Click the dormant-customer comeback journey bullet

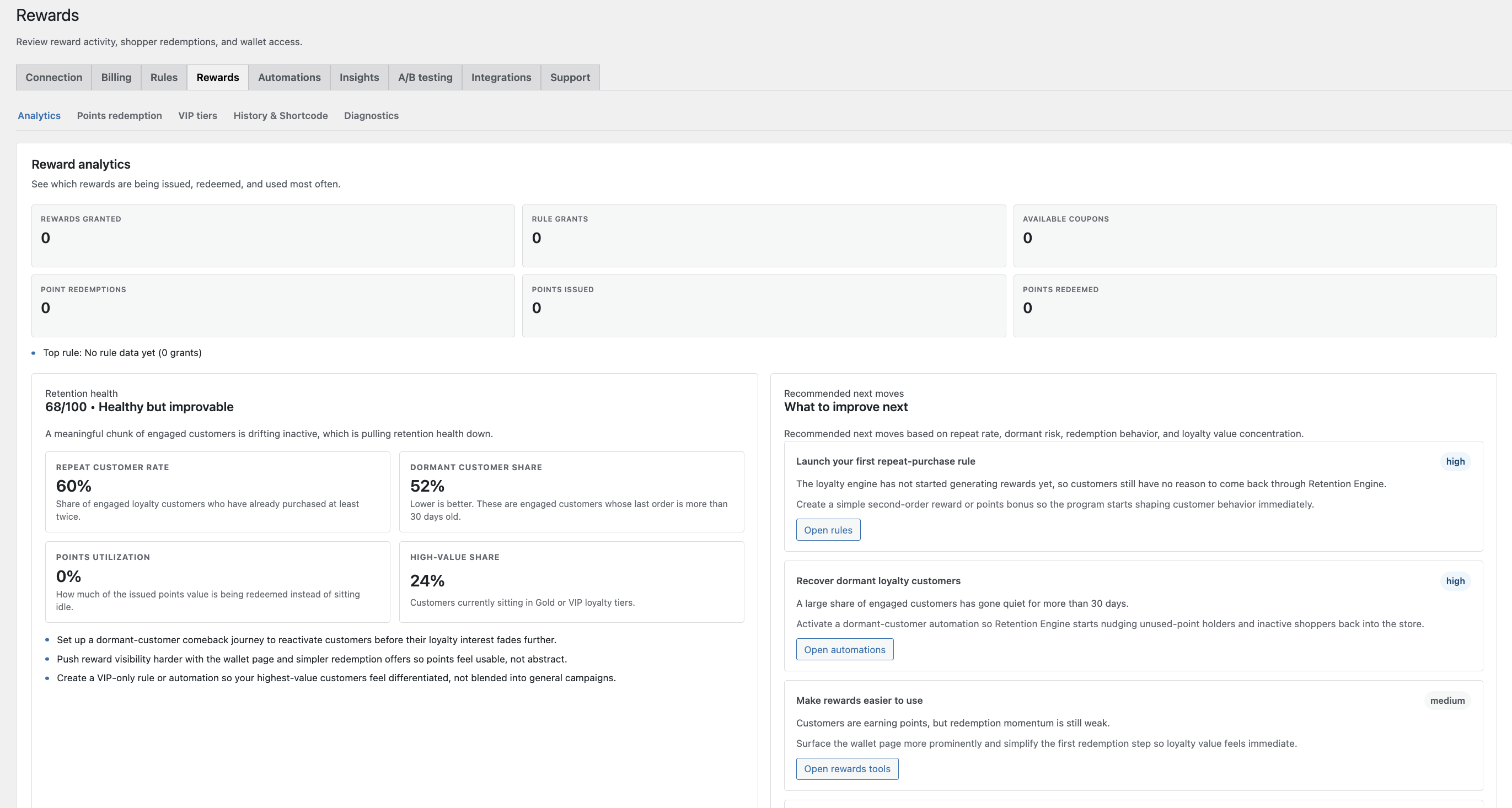pyautogui.click(x=307, y=639)
